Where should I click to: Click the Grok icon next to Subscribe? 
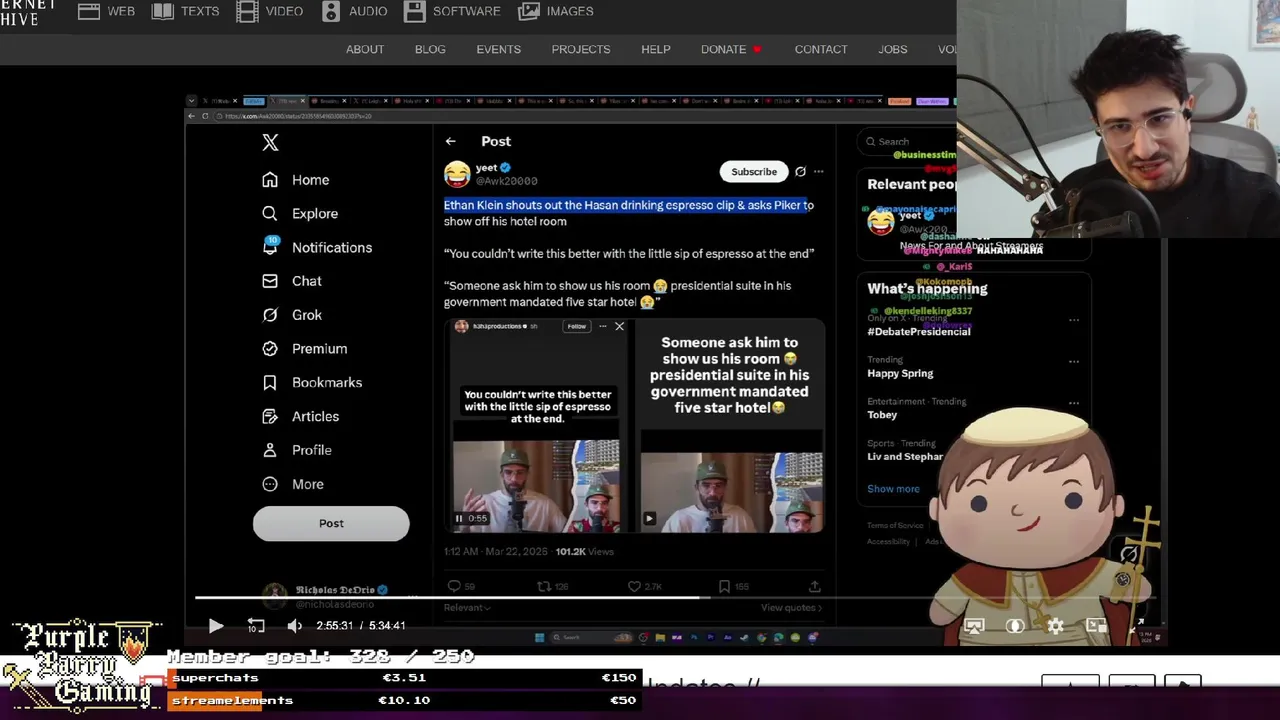(800, 172)
